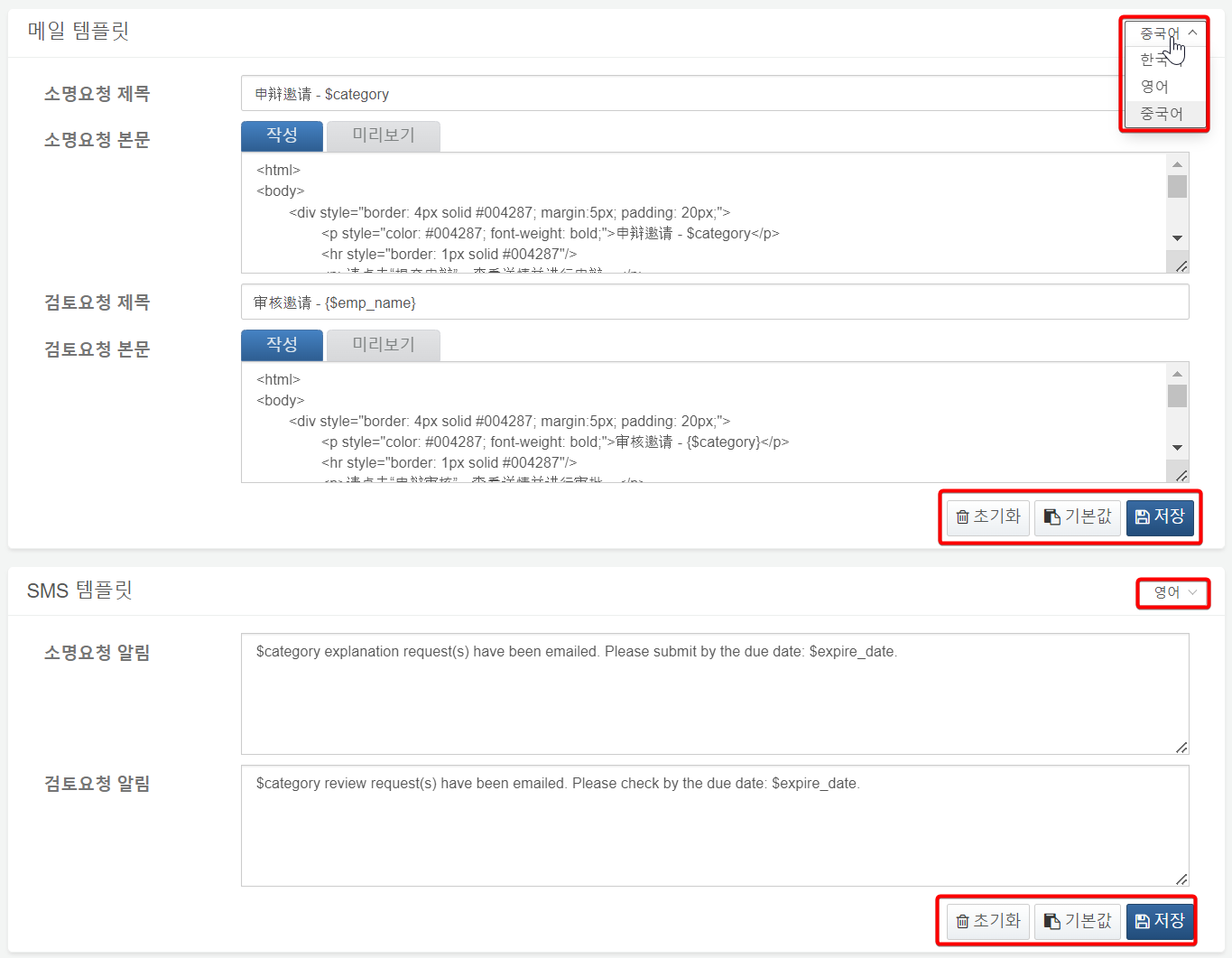This screenshot has width=1232, height=958.
Task: Click scrollbar thumb in 소명요청 본문 editor
Action: (1177, 186)
